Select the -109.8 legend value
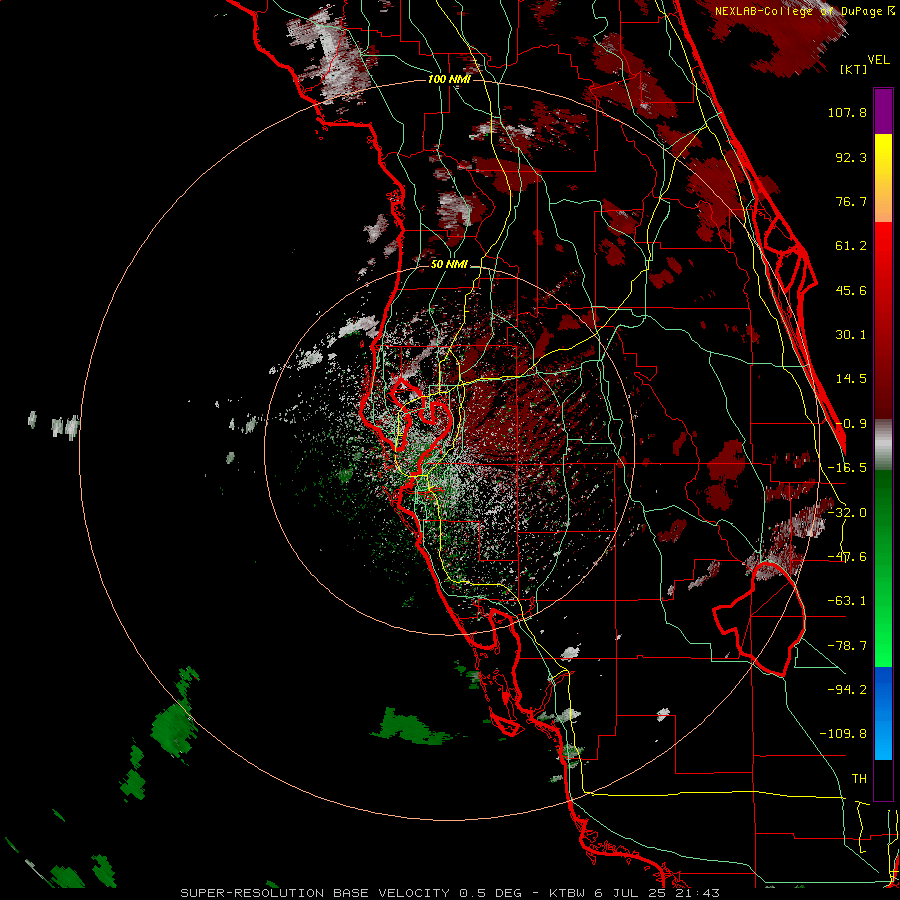900x900 pixels. [x=843, y=734]
